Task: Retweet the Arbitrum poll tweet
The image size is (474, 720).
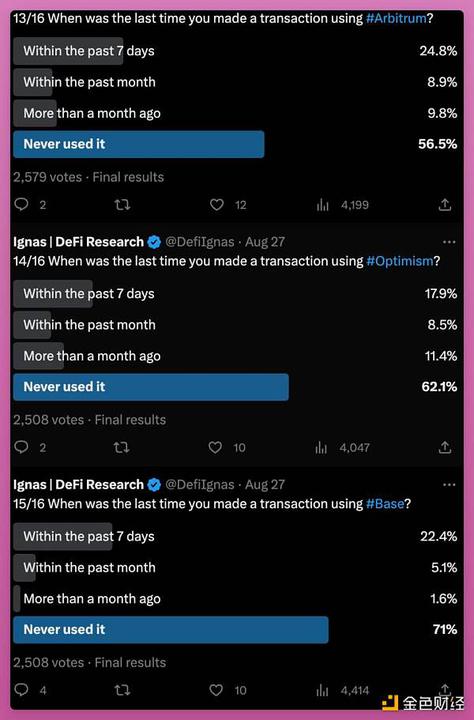Action: coord(122,204)
